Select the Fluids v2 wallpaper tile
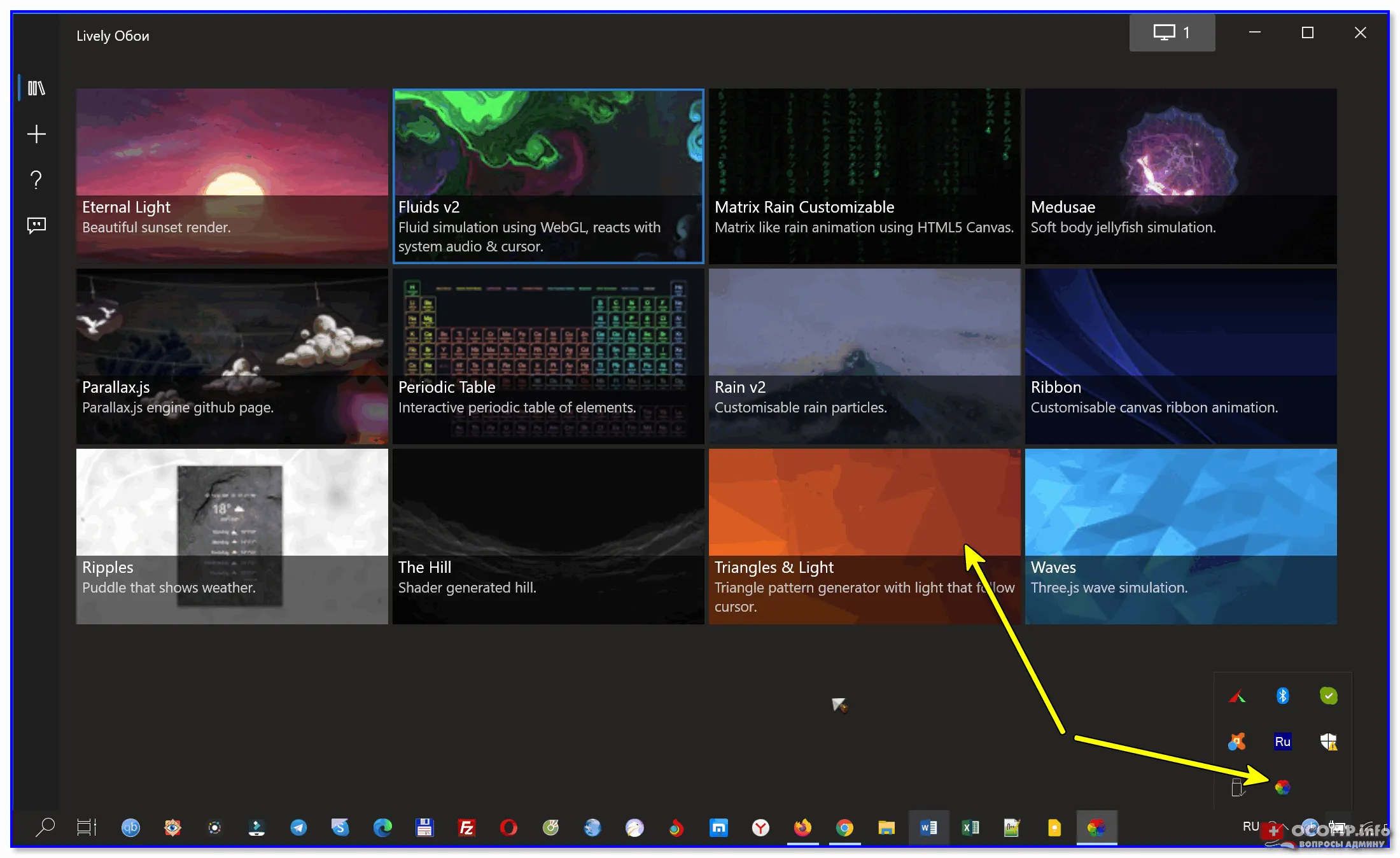 [x=548, y=176]
